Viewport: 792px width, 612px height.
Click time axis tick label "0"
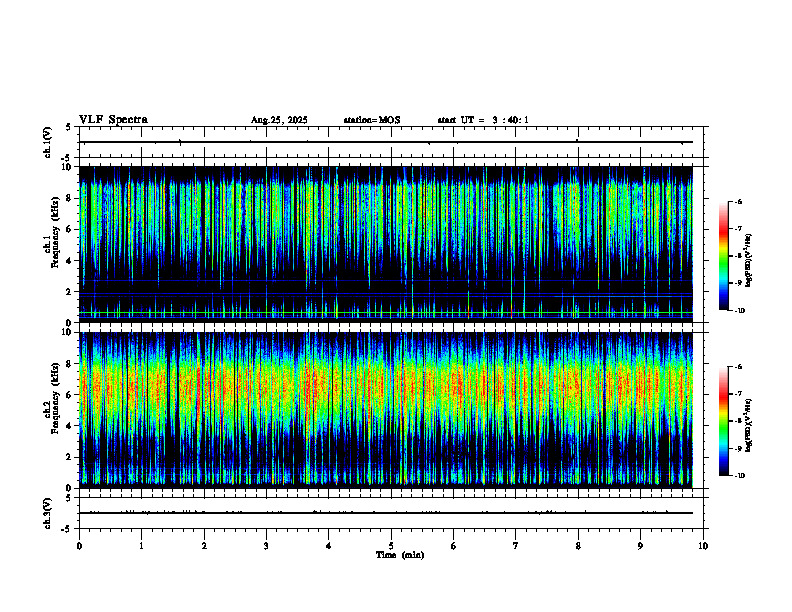coord(79,546)
